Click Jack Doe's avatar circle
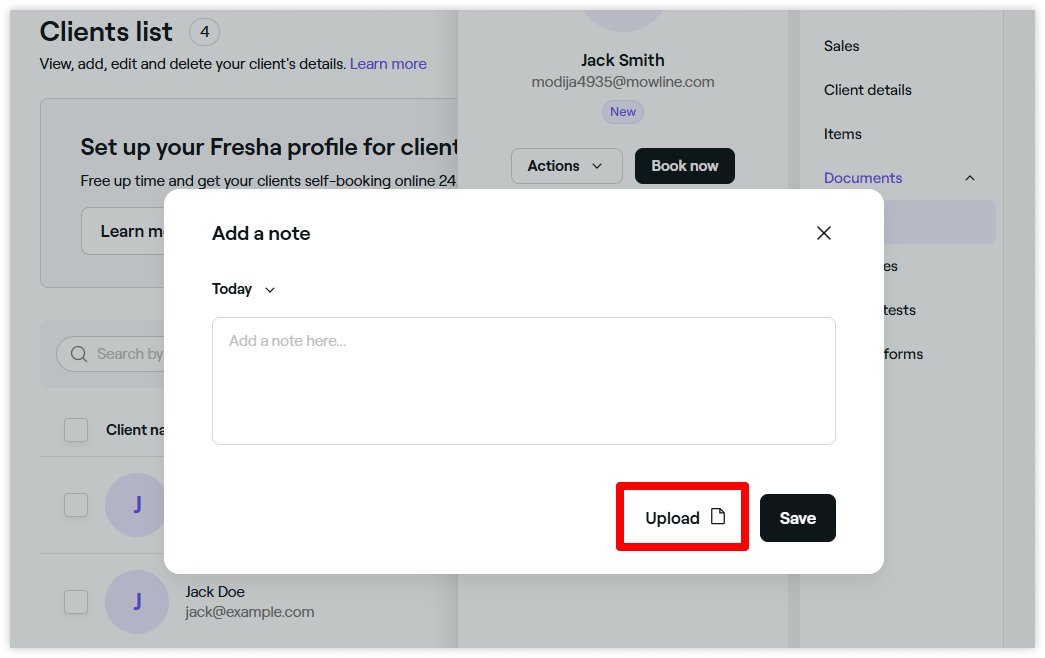Screen dimensions: 1045x658 [x=137, y=601]
